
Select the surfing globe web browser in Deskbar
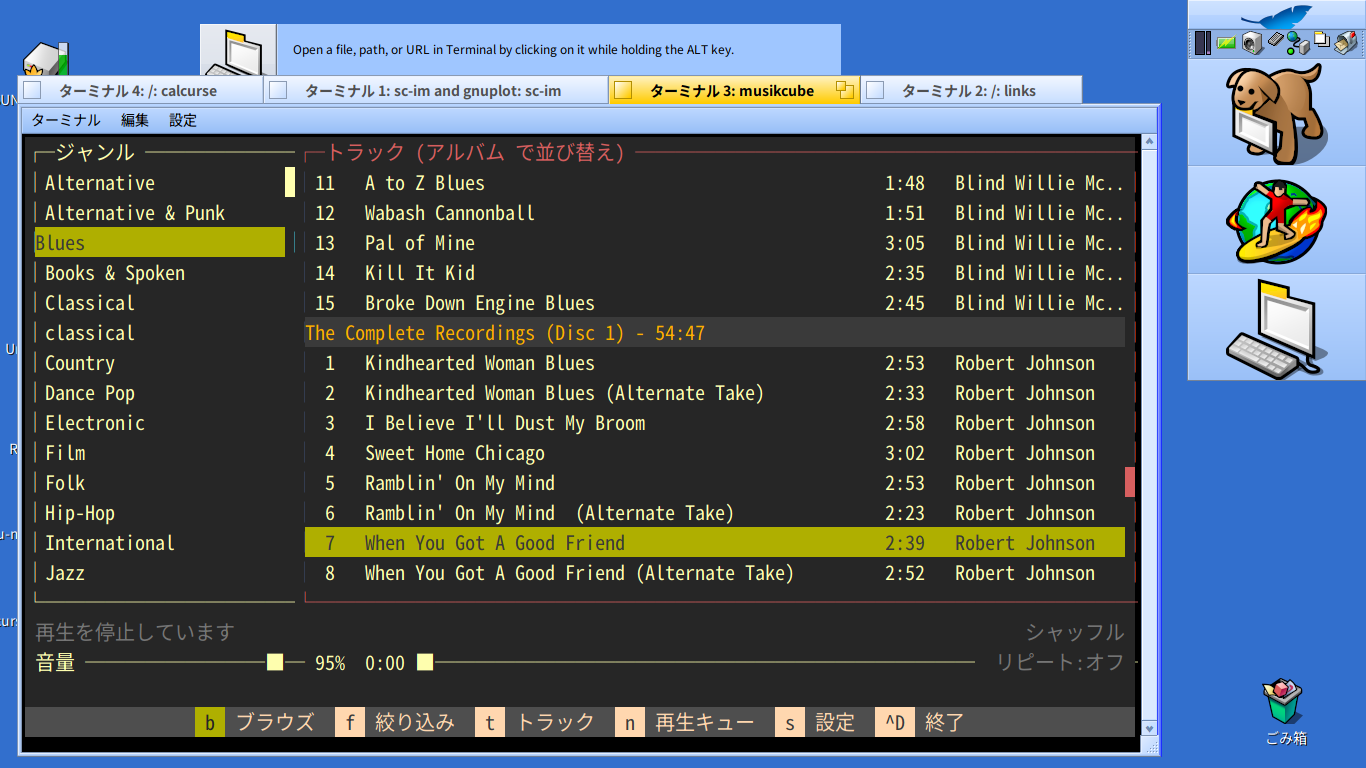click(x=1276, y=220)
